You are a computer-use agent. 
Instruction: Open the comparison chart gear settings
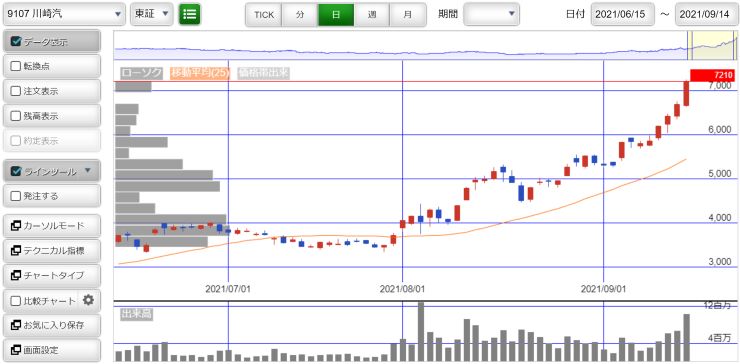88,300
